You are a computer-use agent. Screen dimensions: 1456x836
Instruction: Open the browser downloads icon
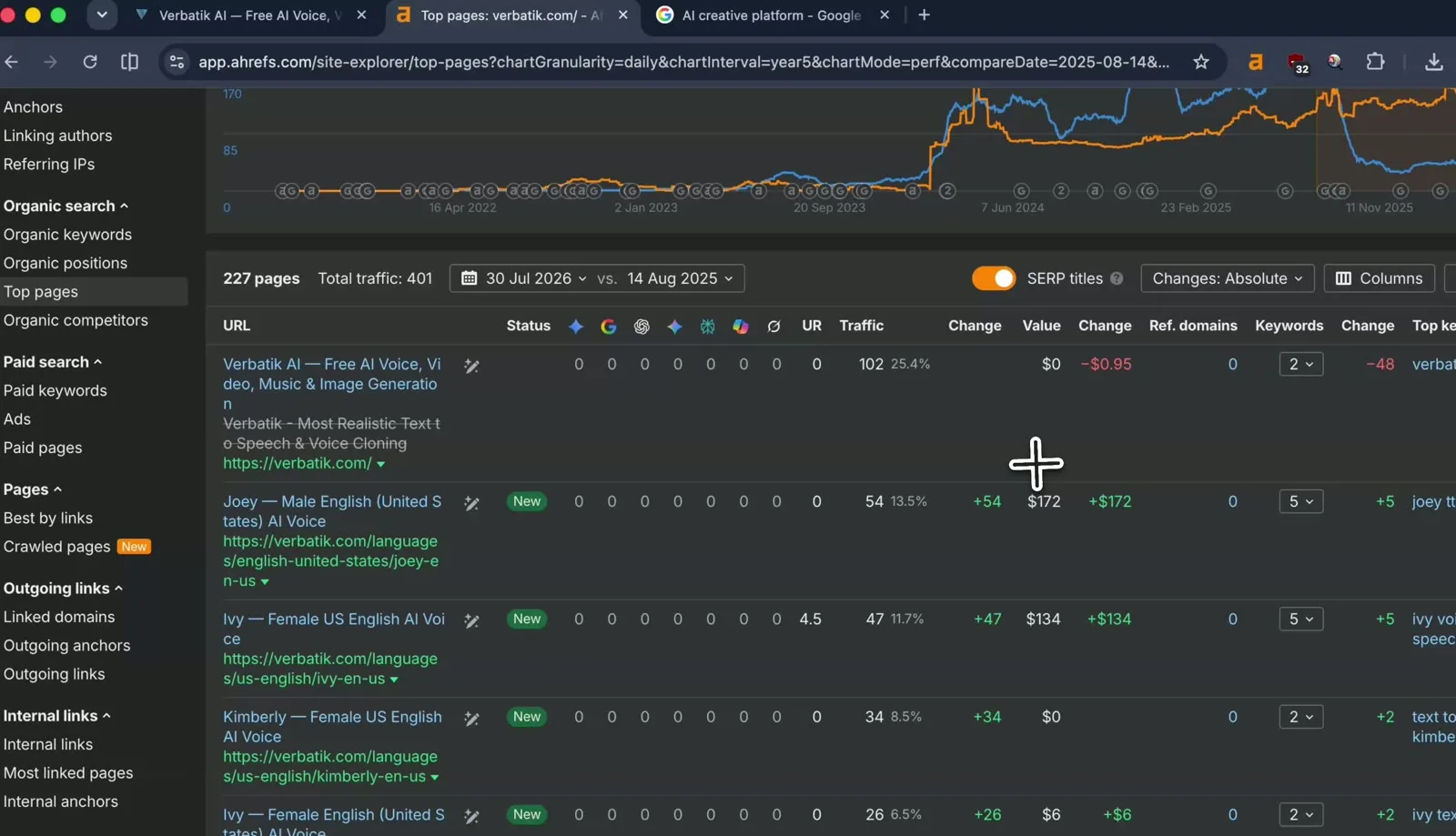click(x=1434, y=62)
